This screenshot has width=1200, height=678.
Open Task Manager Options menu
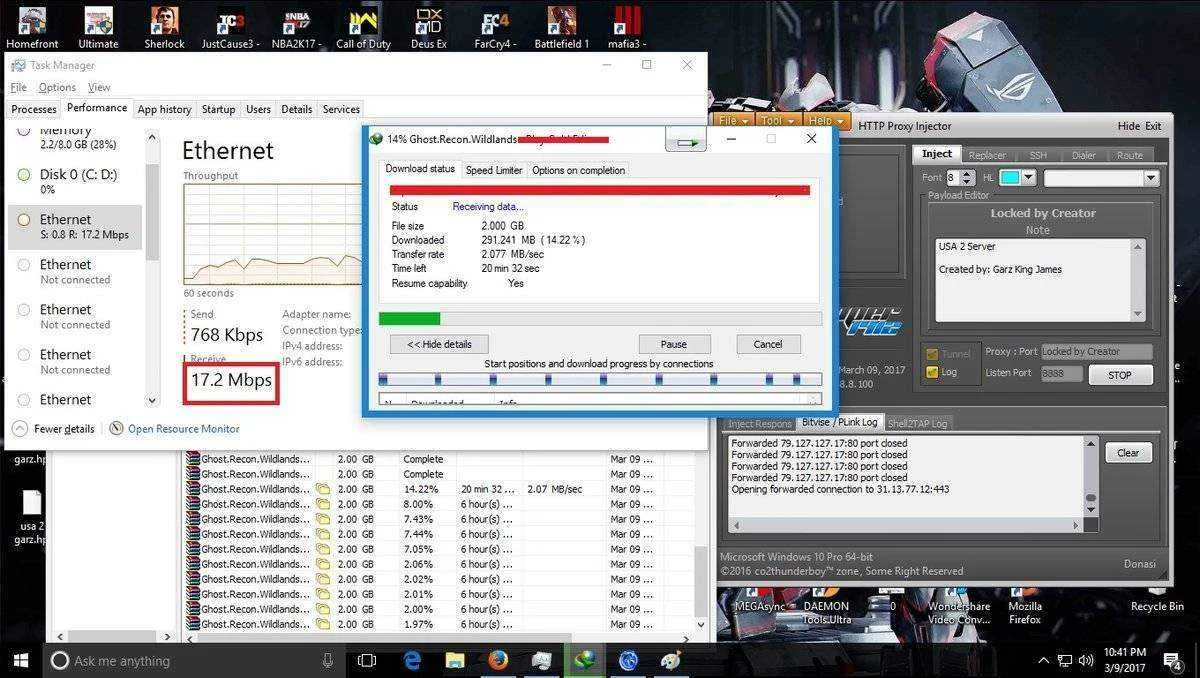coord(57,87)
